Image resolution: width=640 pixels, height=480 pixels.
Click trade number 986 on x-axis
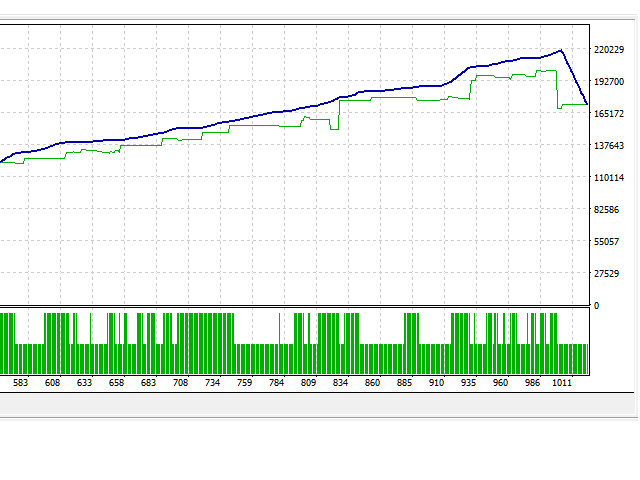[x=532, y=383]
